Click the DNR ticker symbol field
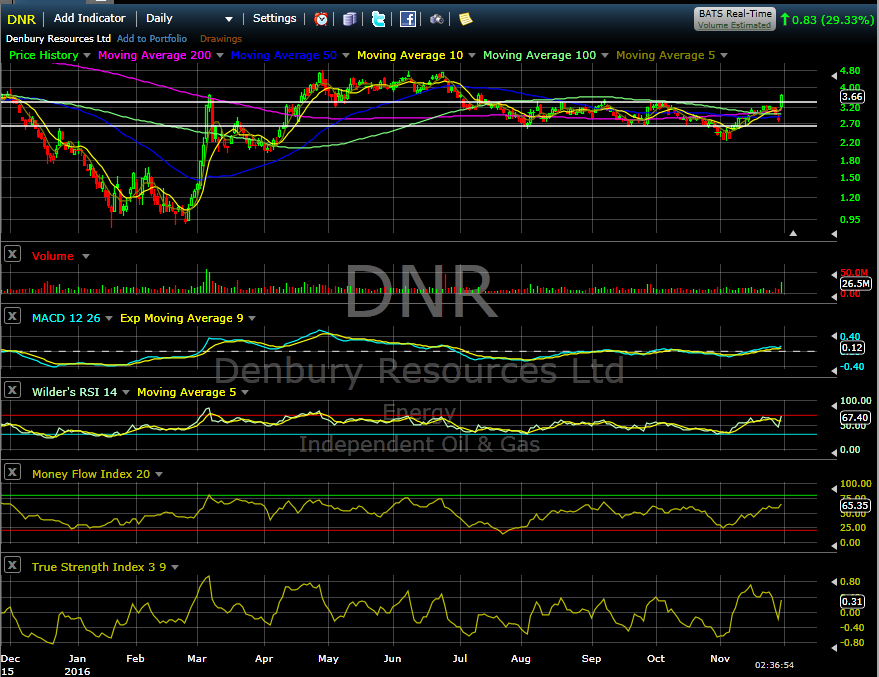Screen dimensions: 879x677 tap(21, 19)
